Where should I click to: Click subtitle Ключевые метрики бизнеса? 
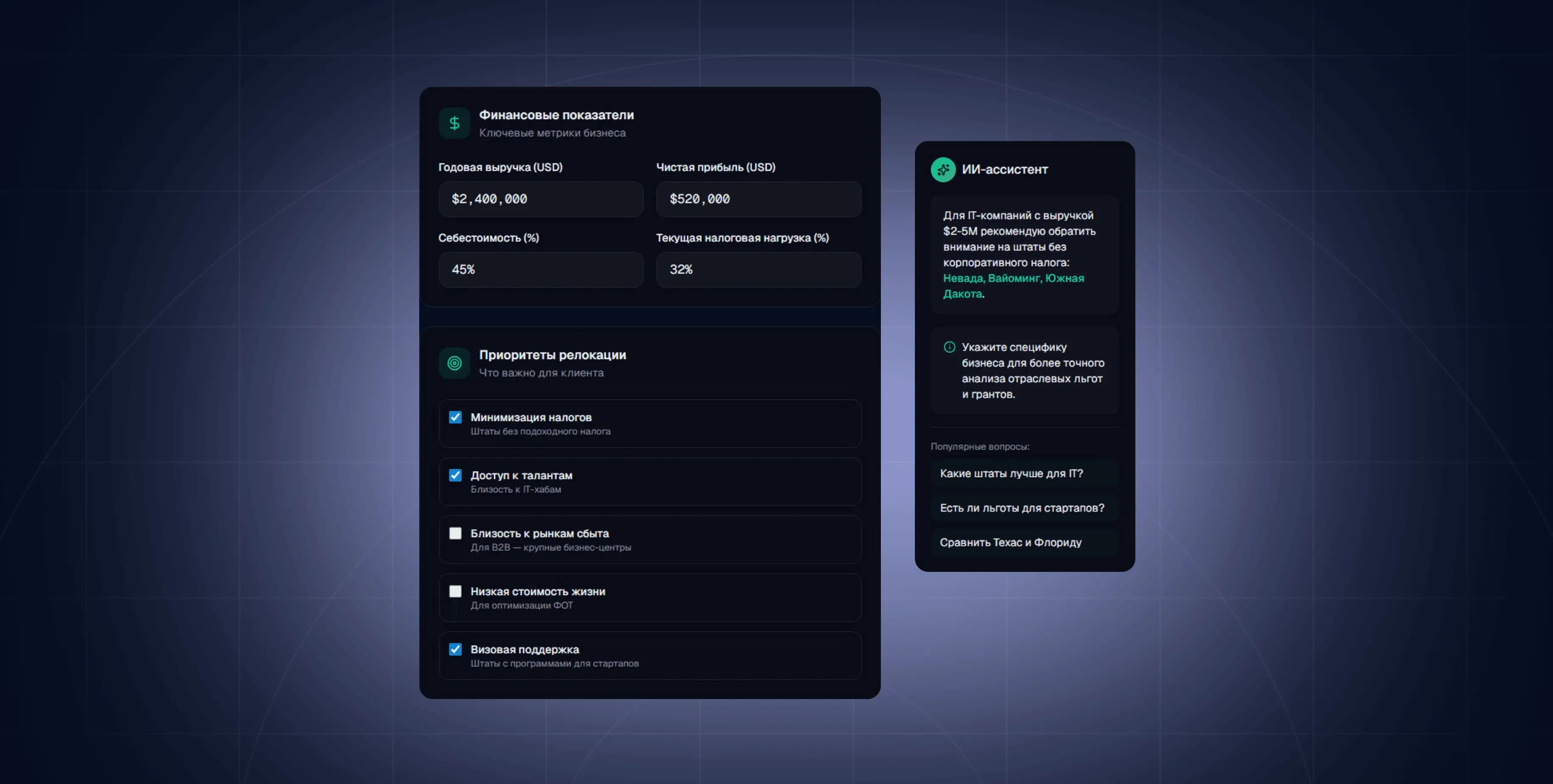pos(552,132)
